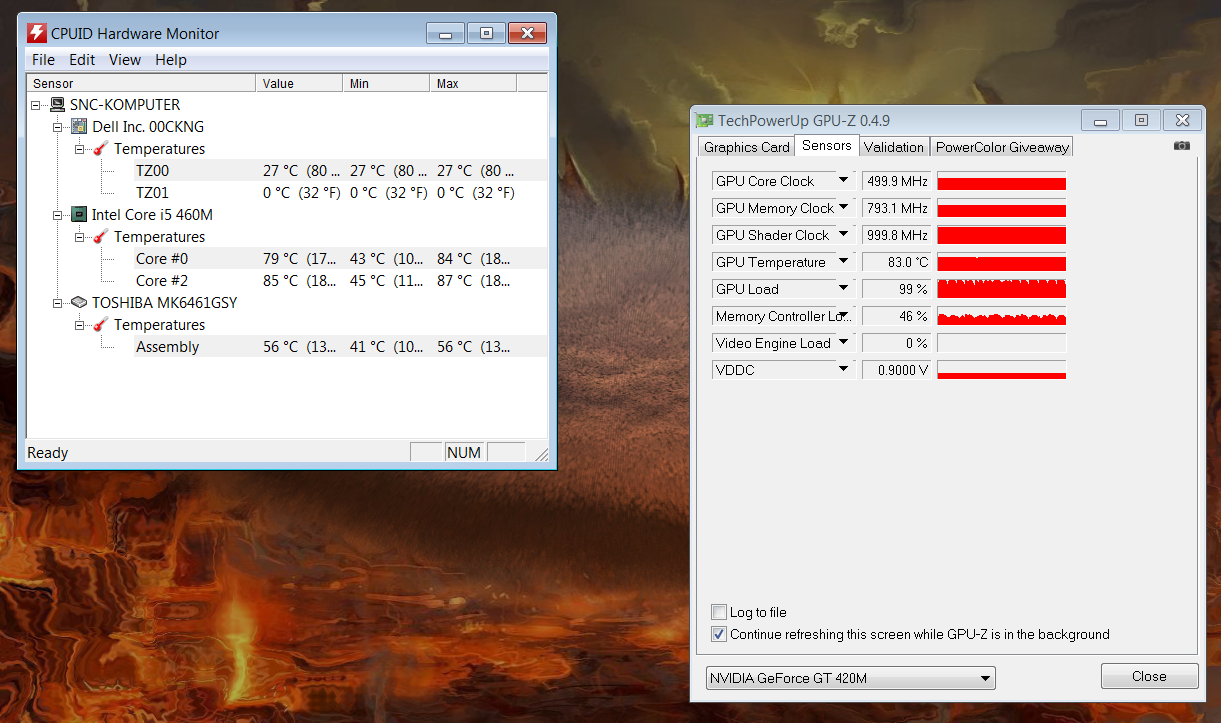This screenshot has height=723, width=1221.
Task: Click the Min column header
Action: pos(386,84)
